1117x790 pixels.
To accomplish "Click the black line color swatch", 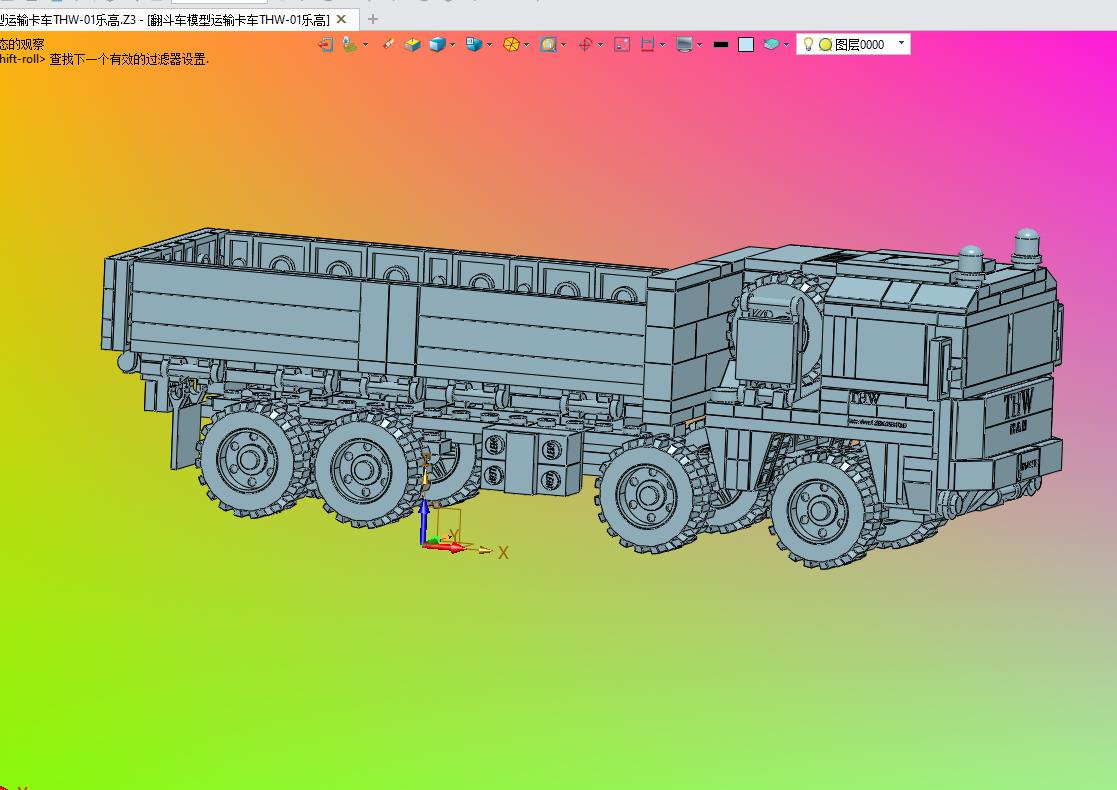I will point(721,45).
